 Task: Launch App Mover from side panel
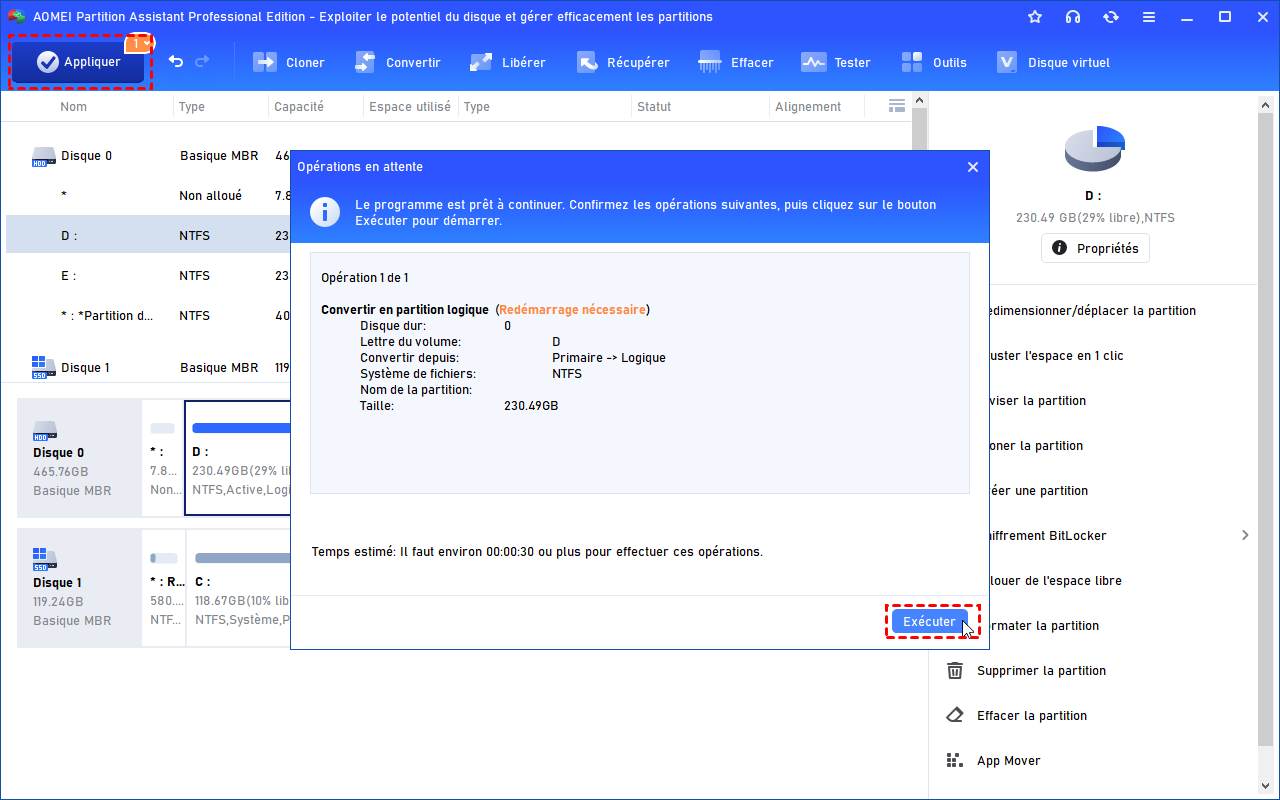click(x=1008, y=760)
